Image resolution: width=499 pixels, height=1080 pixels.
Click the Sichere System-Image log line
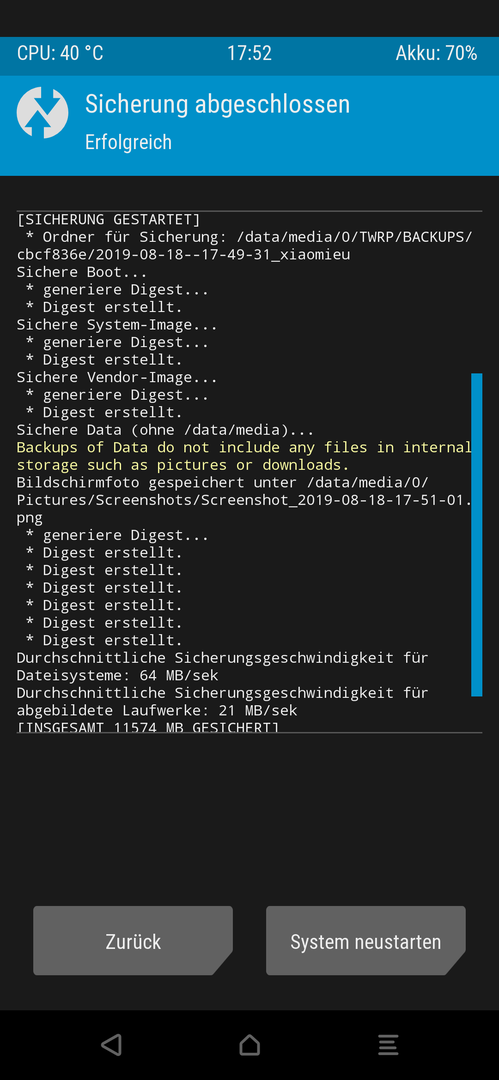click(116, 325)
